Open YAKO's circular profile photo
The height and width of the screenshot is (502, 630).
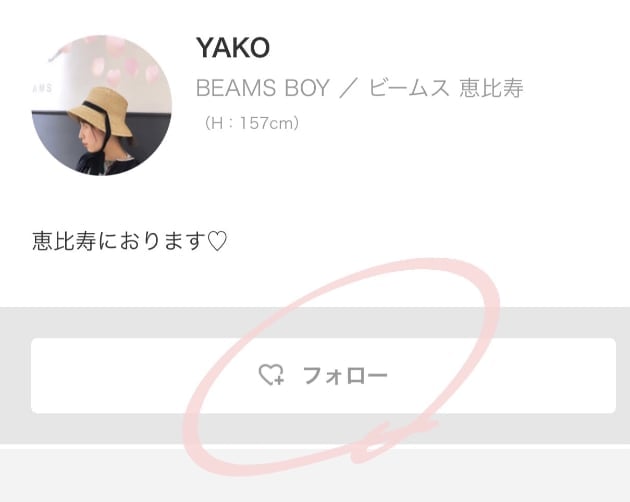coord(102,105)
